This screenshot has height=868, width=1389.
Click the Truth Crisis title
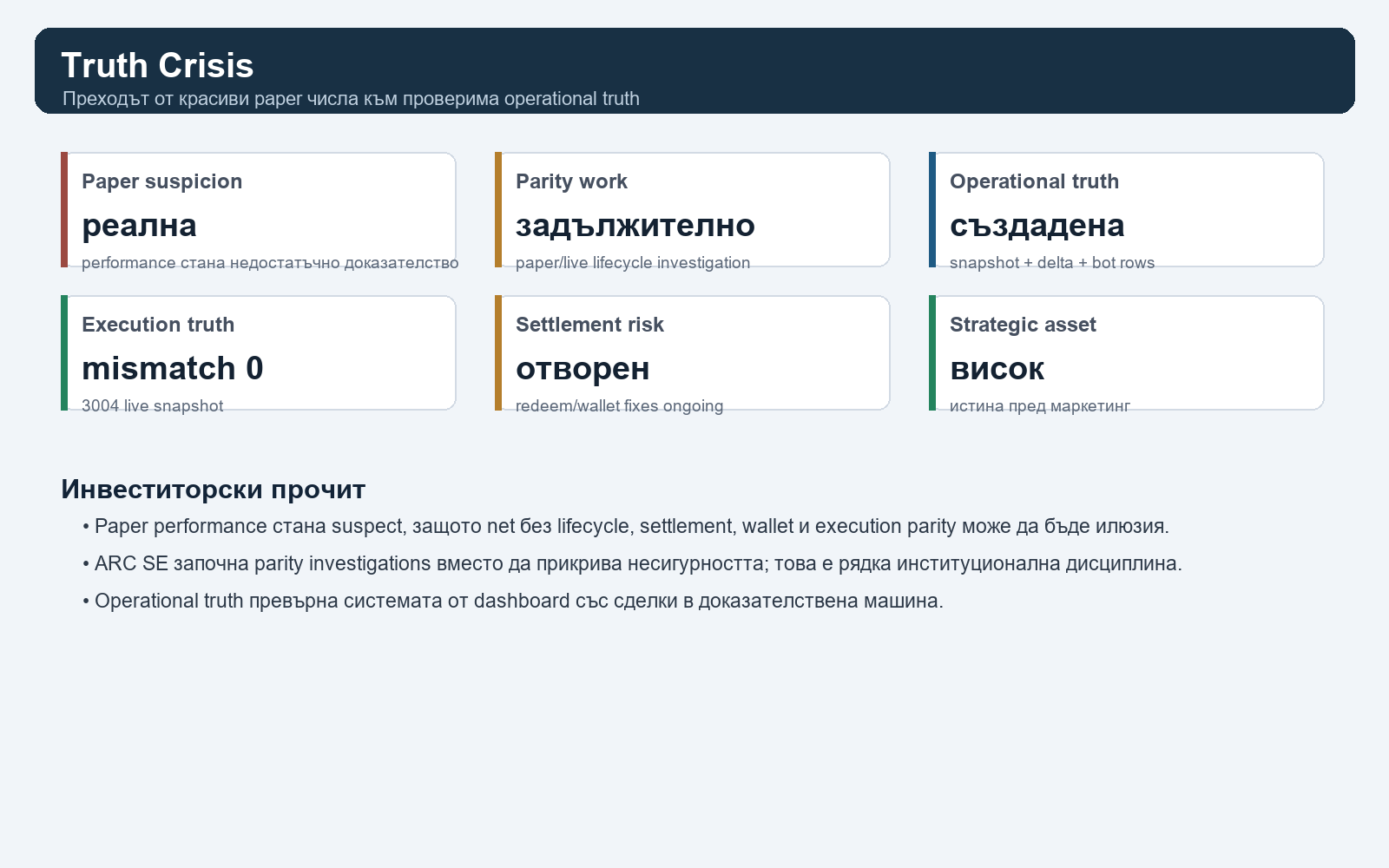pyautogui.click(x=157, y=66)
